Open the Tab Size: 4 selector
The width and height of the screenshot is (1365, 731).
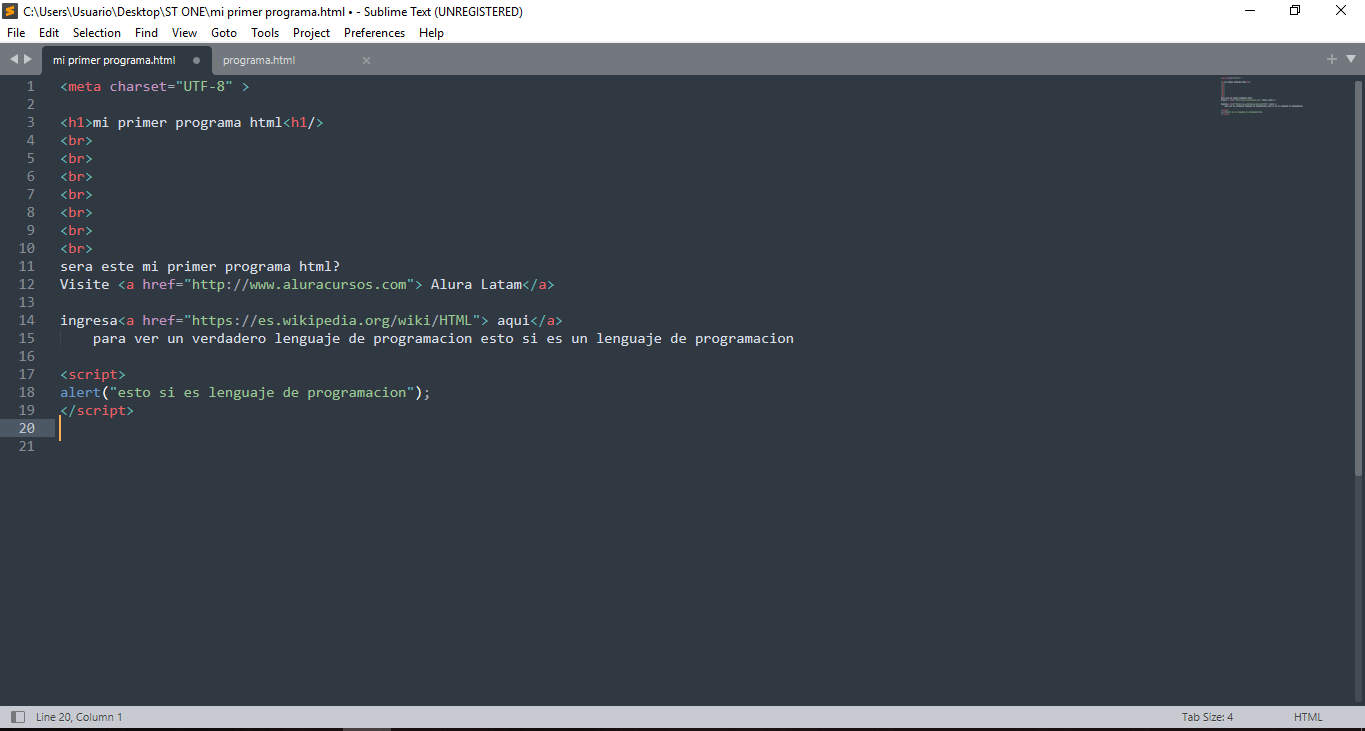(1207, 717)
